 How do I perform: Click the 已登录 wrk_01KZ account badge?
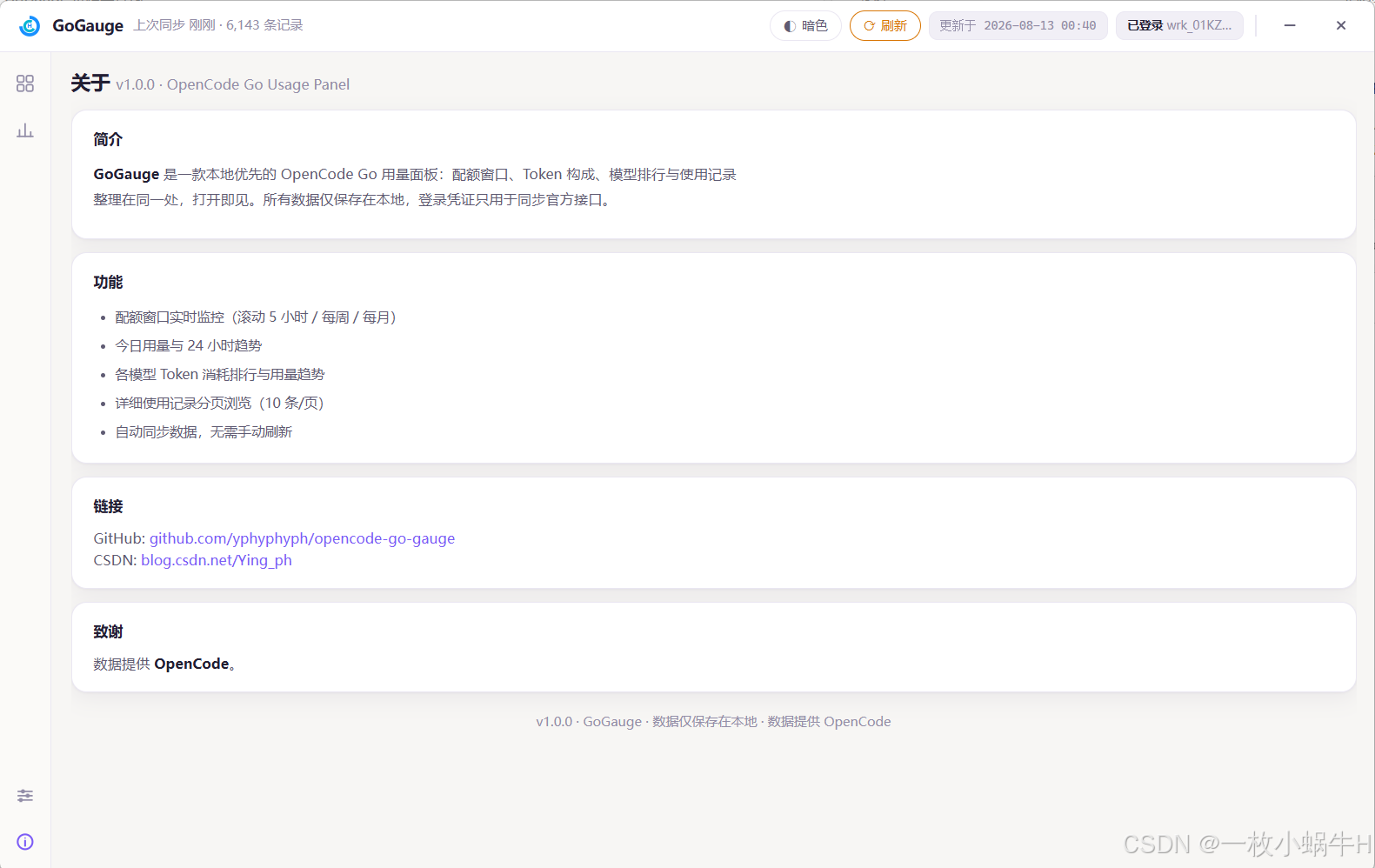[1179, 26]
